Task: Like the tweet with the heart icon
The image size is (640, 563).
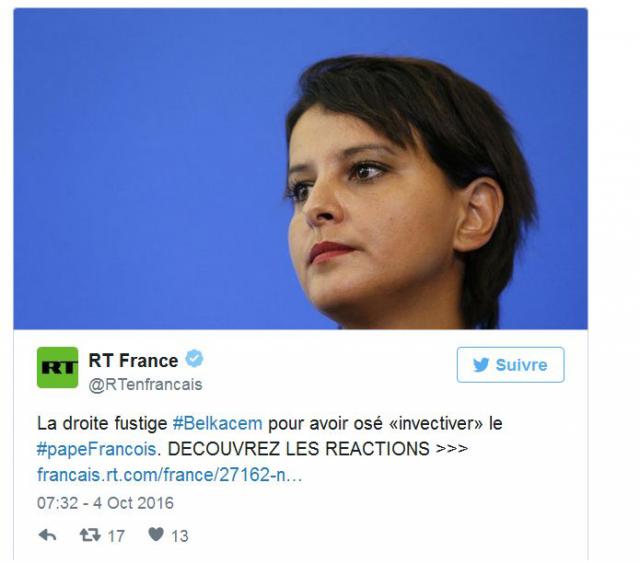Action: tap(156, 534)
